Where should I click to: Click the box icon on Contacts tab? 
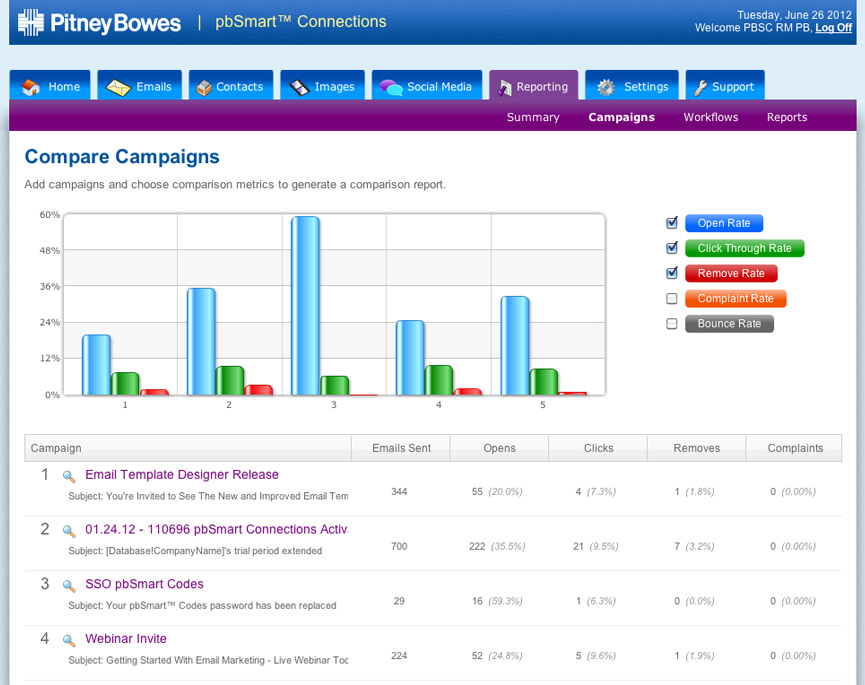[x=204, y=88]
